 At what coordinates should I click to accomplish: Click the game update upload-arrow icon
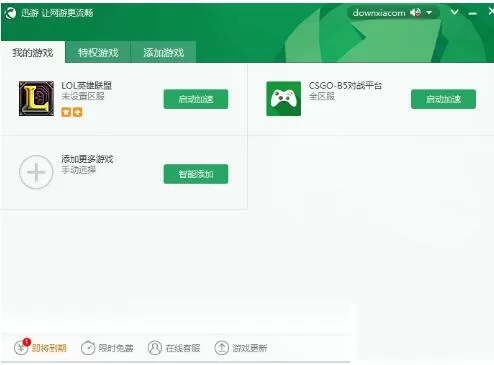point(221,348)
